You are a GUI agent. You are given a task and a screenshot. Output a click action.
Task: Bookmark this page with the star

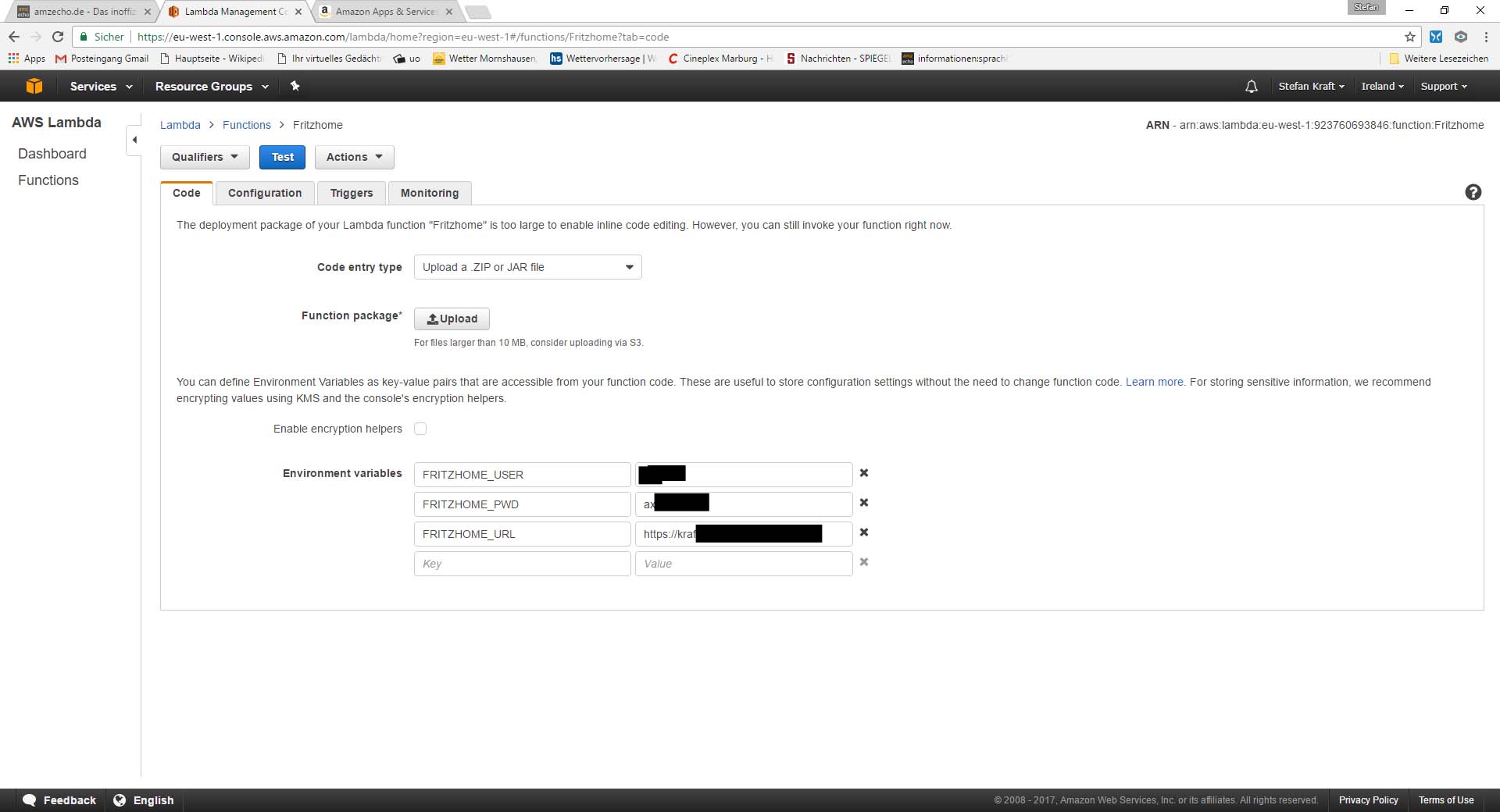click(x=1410, y=37)
